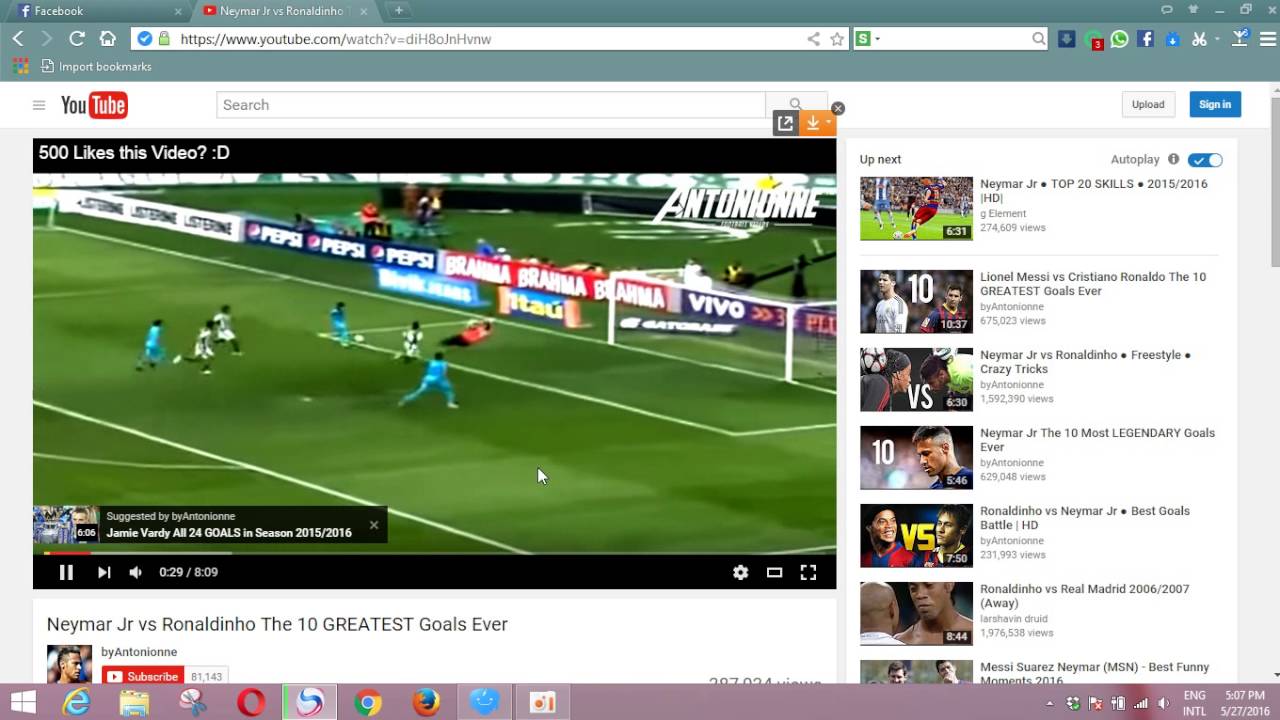Switch to theater mode
This screenshot has width=1280, height=720.
774,572
